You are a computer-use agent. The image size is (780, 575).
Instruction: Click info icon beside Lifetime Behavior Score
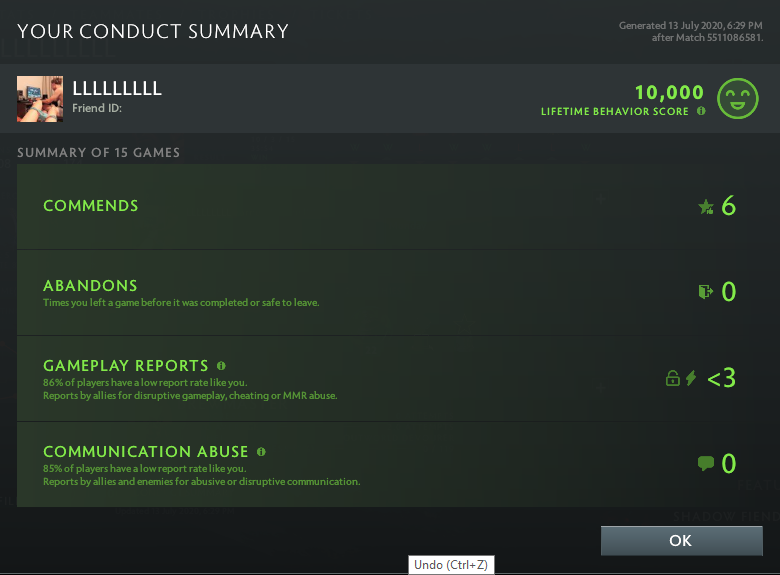[701, 111]
